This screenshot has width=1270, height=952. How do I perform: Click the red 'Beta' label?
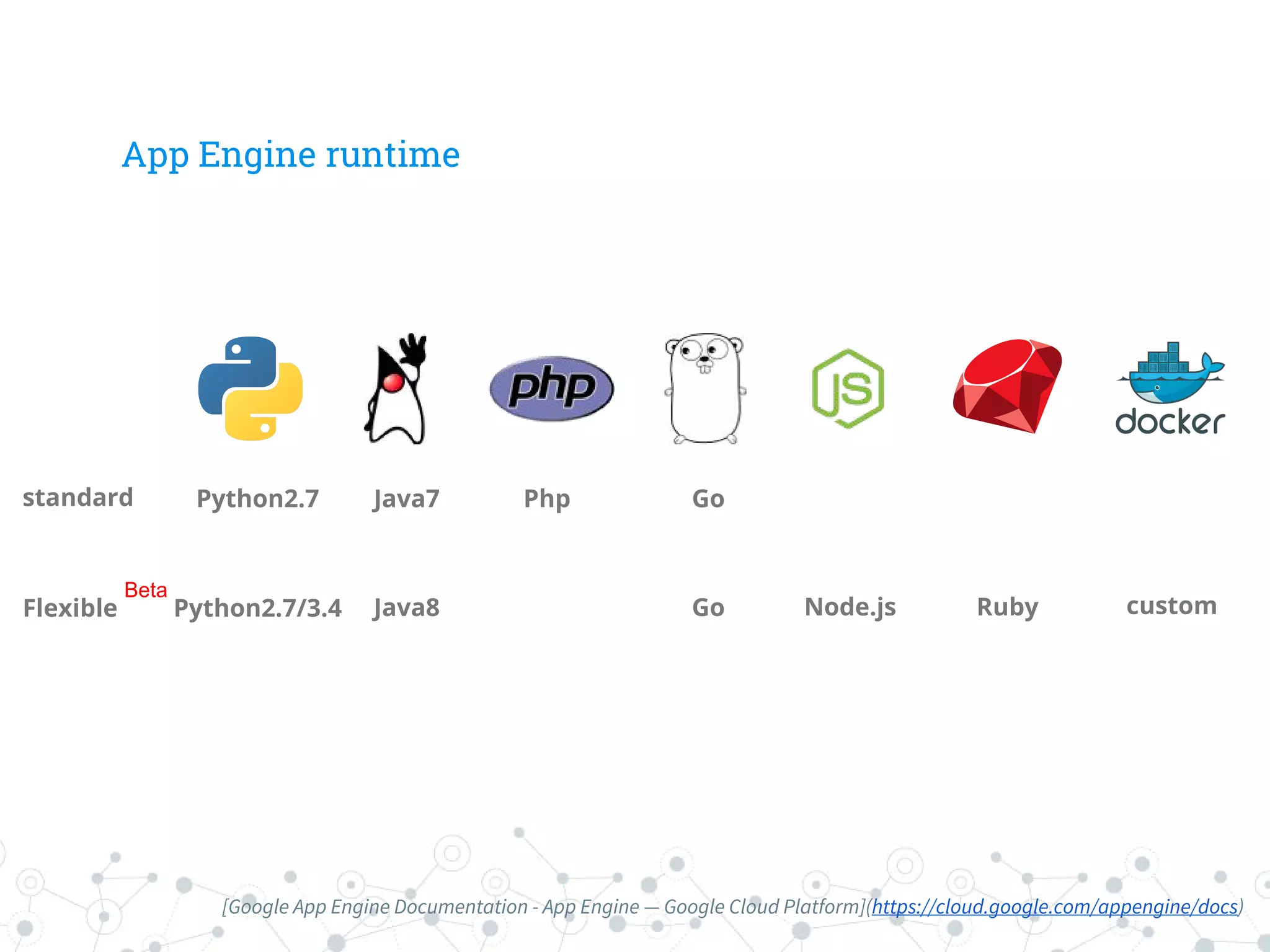click(x=146, y=590)
